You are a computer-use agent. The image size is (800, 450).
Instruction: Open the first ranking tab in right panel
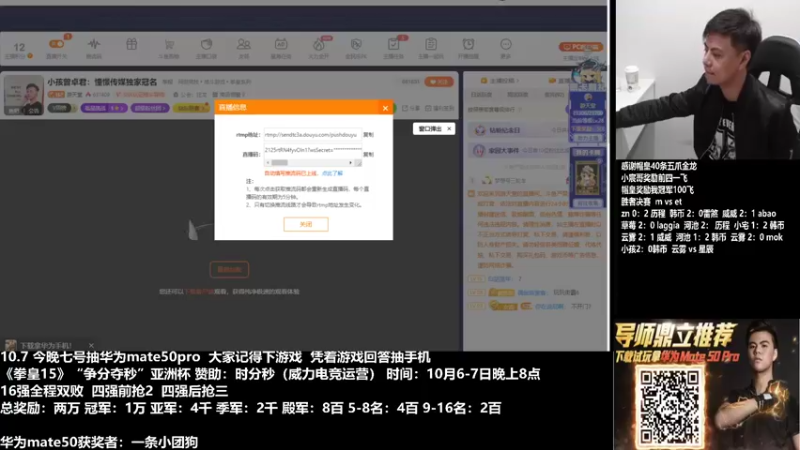(x=481, y=95)
